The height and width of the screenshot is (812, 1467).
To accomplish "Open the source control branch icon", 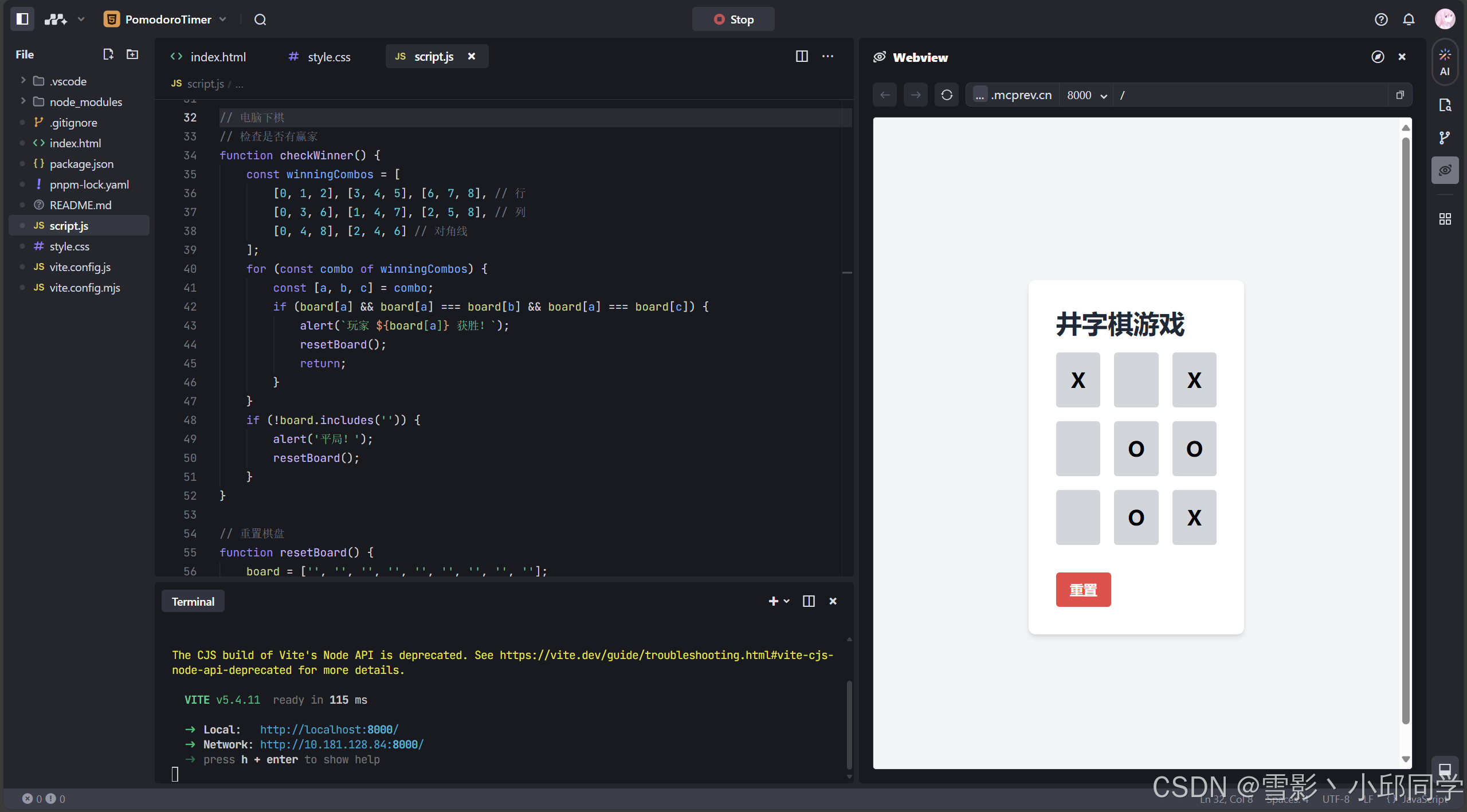I will (1445, 138).
